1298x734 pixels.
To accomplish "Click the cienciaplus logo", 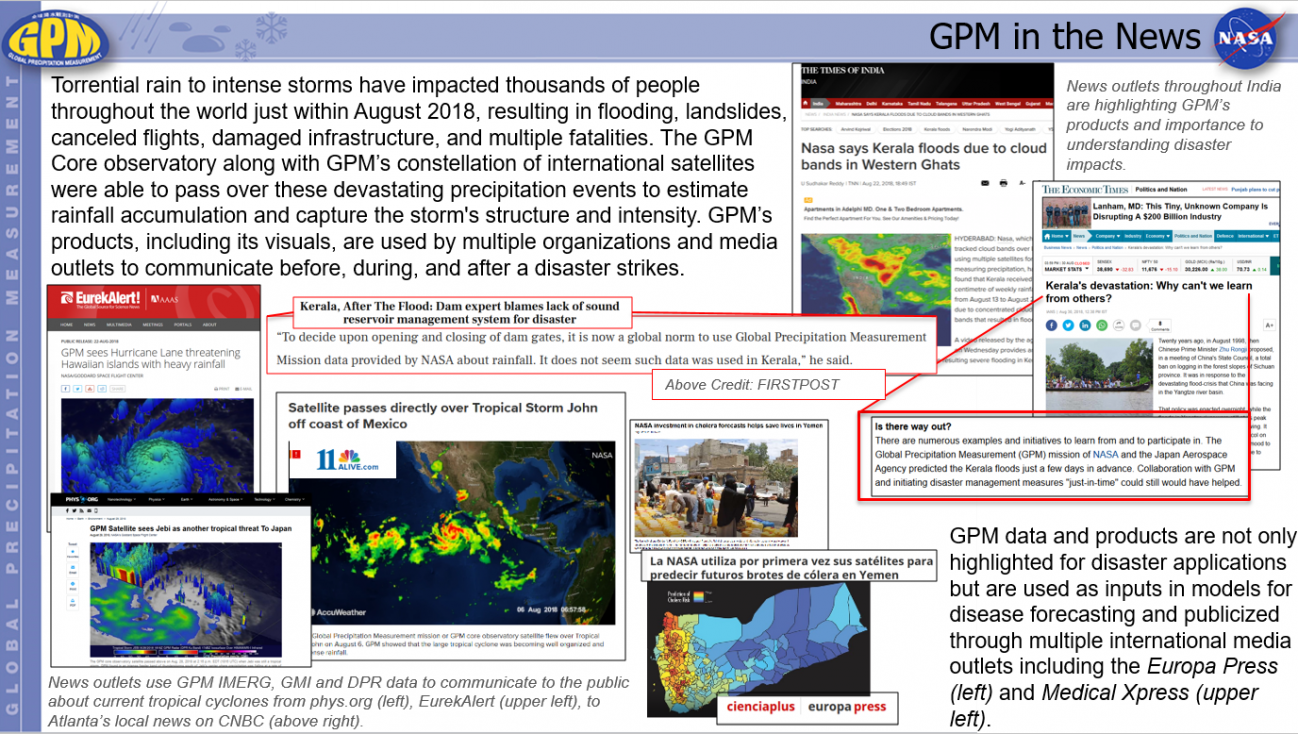I will 762,705.
